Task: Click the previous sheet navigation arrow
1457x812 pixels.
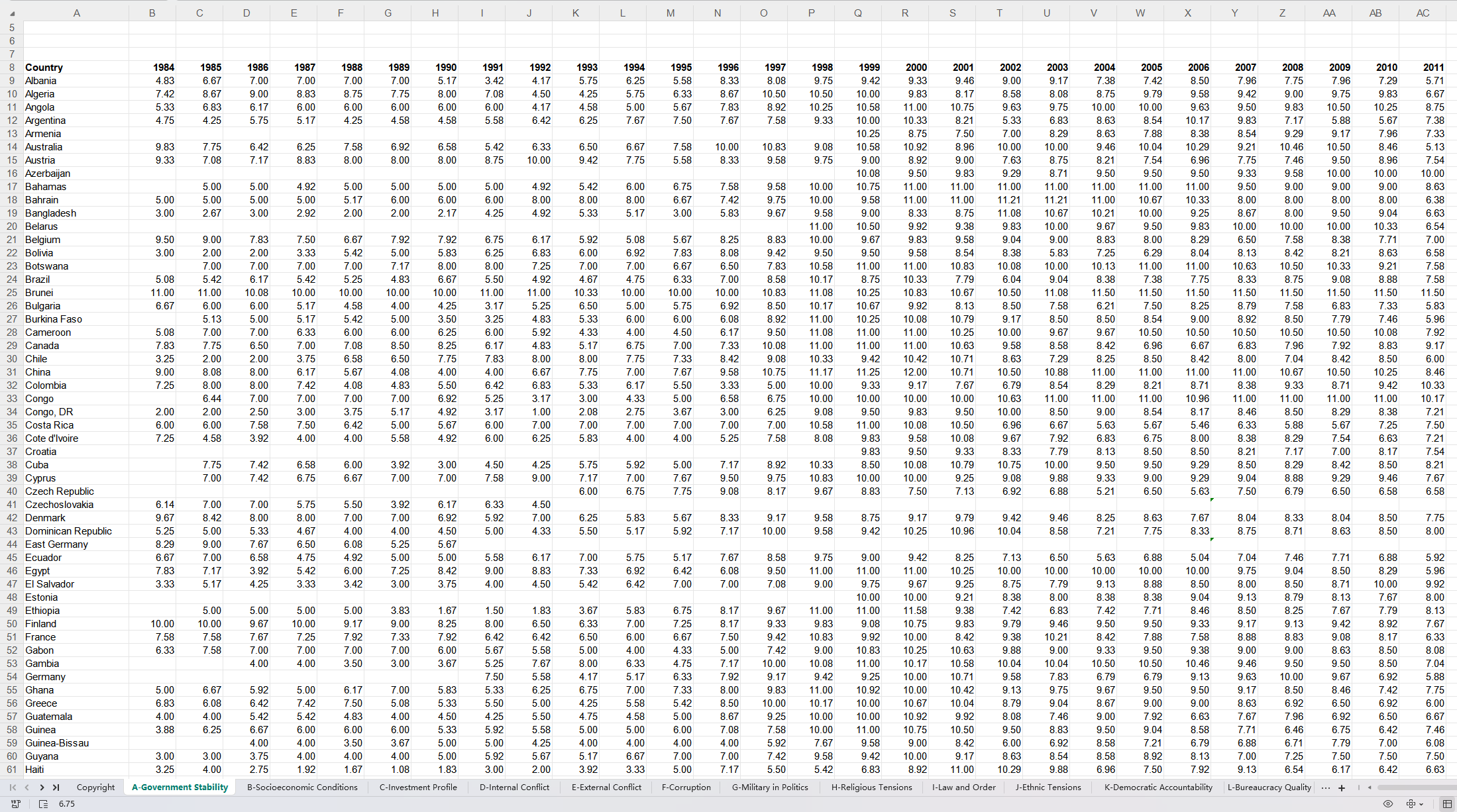Action: [x=27, y=787]
